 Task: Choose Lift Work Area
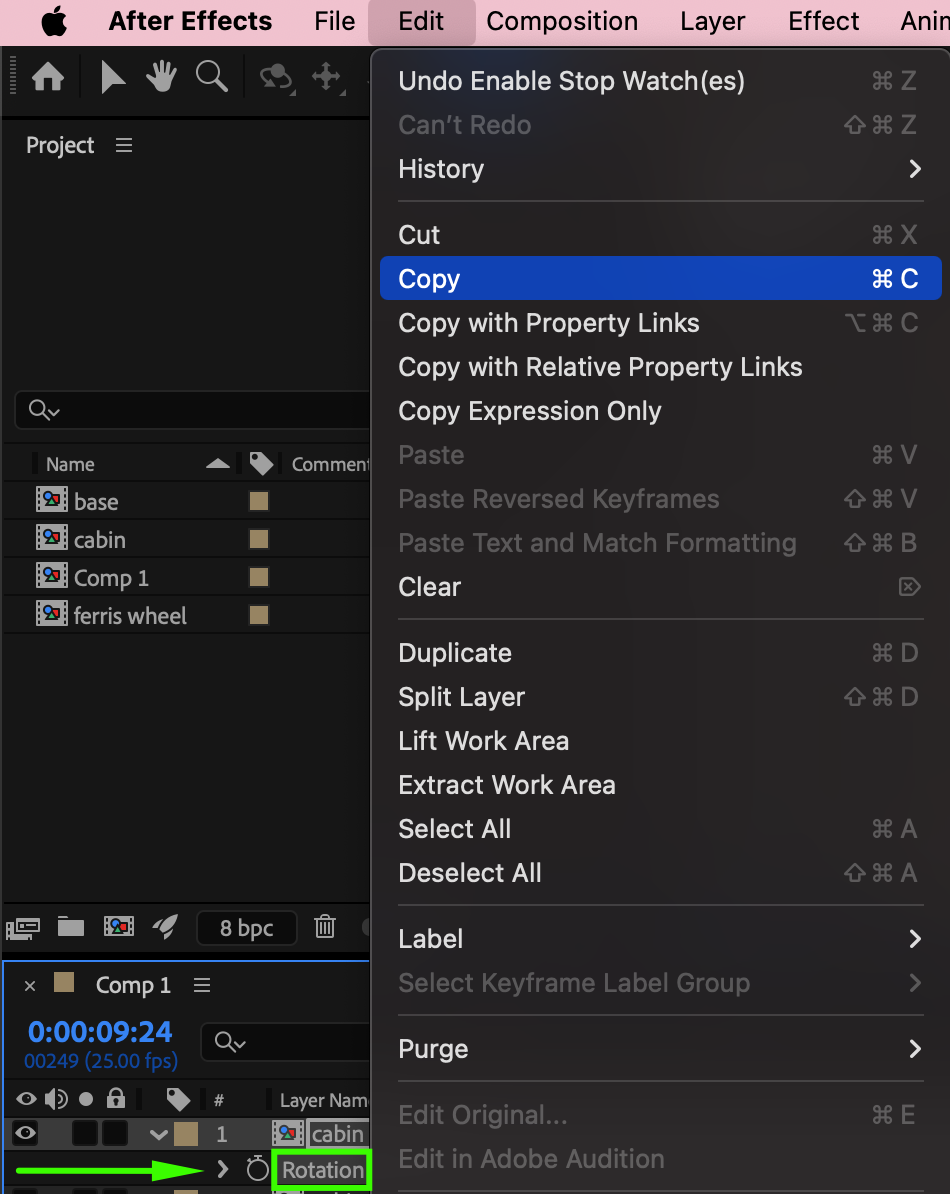click(660, 742)
